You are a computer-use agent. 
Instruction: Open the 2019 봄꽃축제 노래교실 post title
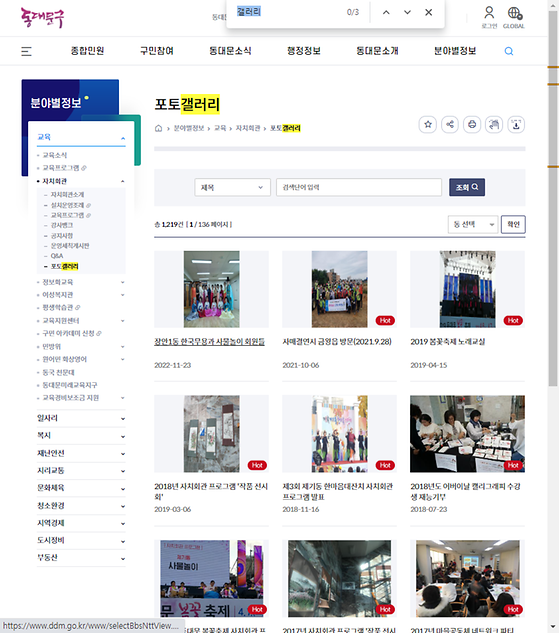[x=448, y=342]
